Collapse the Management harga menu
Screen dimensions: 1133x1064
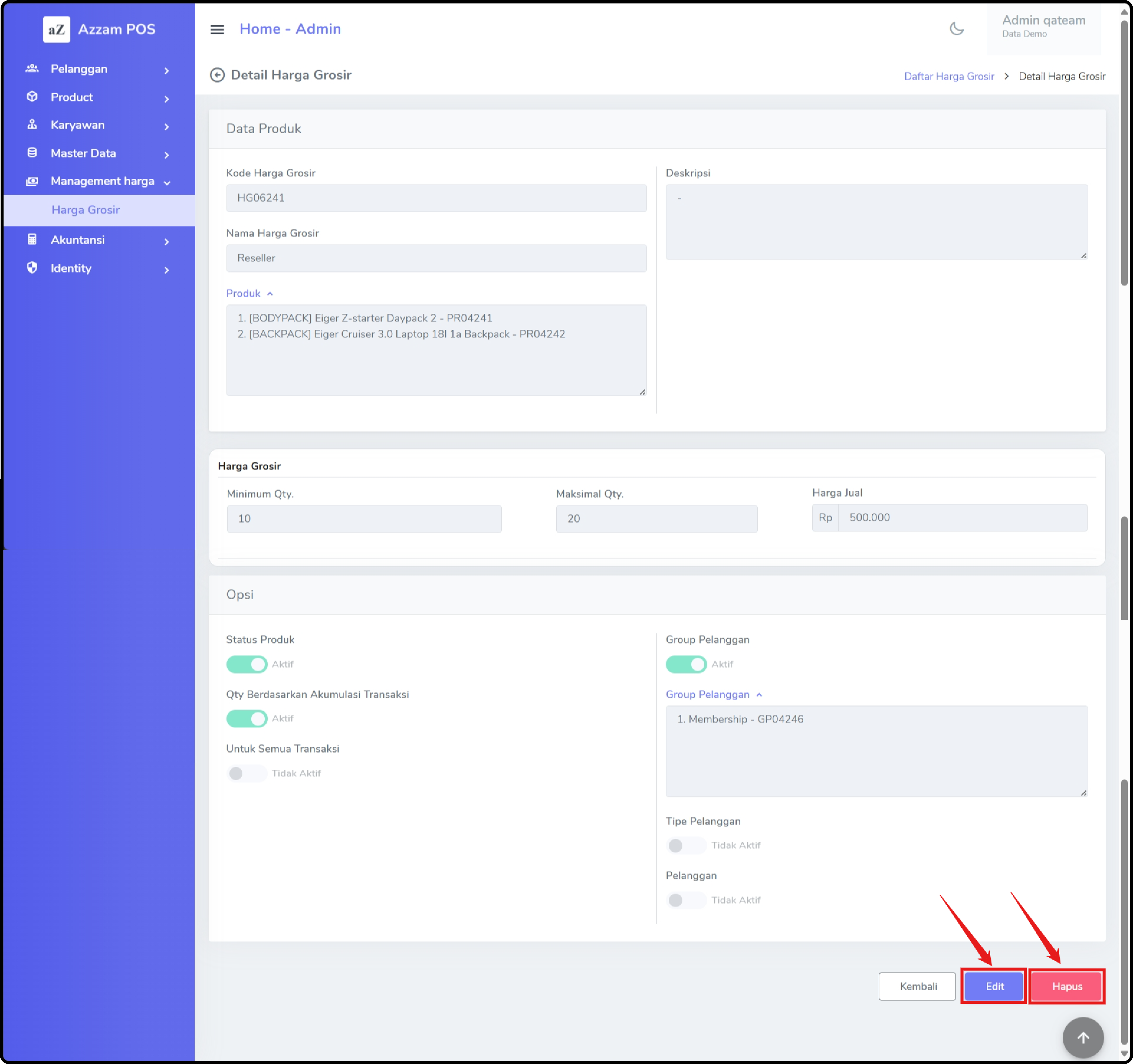(x=103, y=181)
